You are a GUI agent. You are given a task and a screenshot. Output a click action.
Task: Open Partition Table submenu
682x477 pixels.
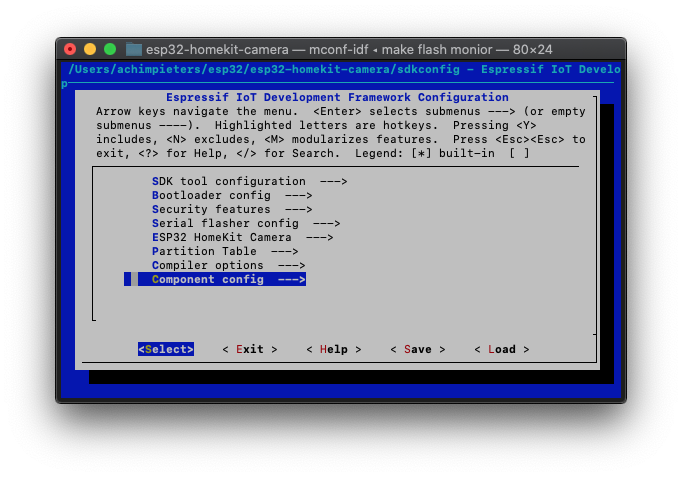[225, 251]
